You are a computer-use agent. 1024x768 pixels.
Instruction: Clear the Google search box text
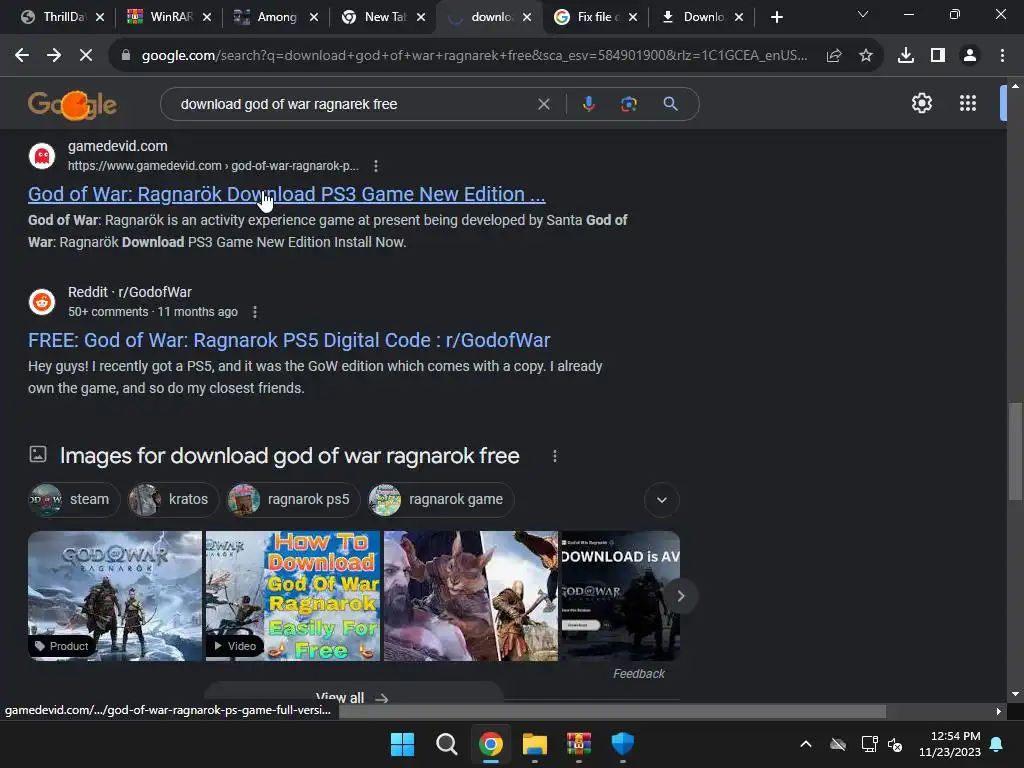543,104
